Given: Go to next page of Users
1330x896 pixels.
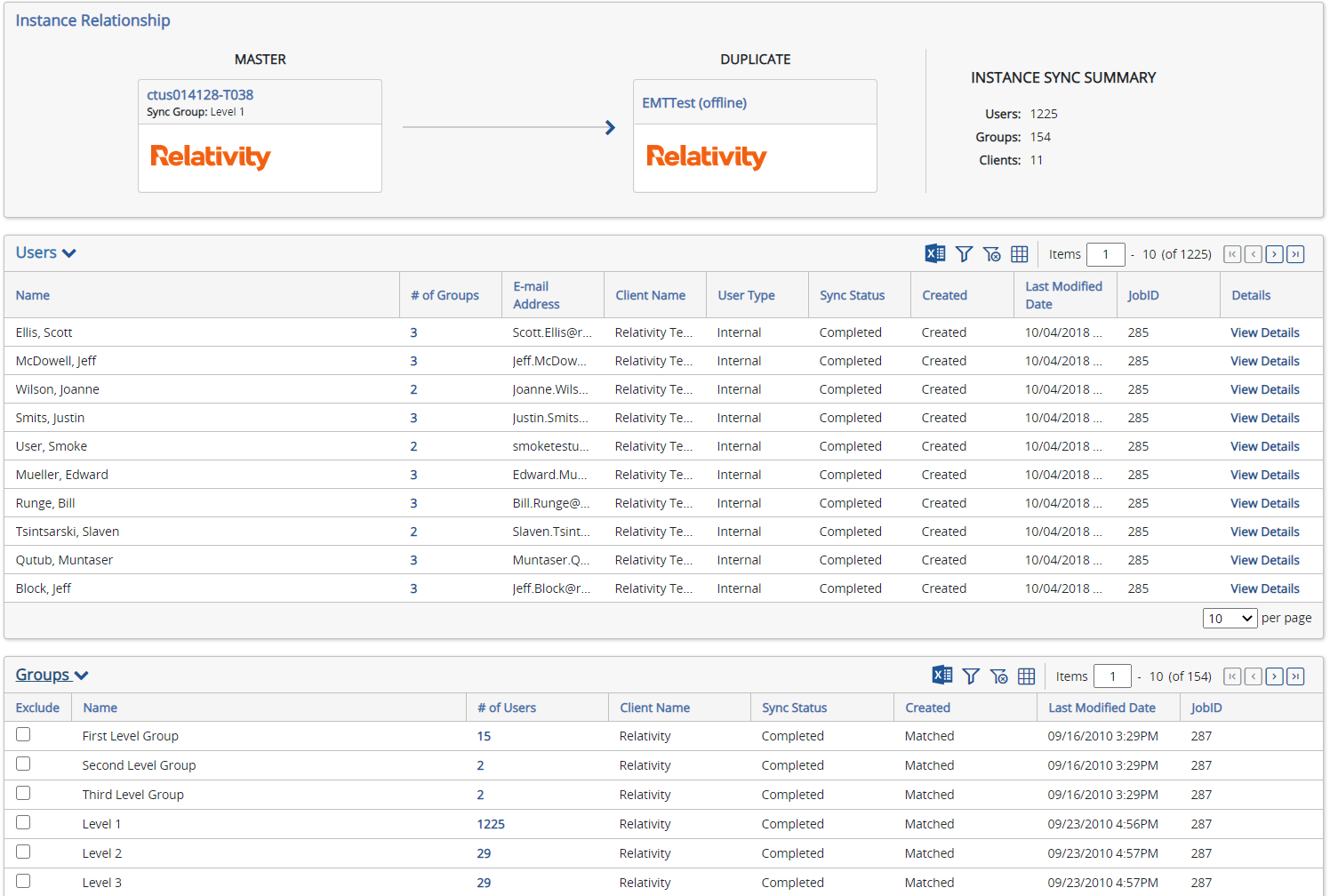Looking at the screenshot, I should (x=1275, y=254).
